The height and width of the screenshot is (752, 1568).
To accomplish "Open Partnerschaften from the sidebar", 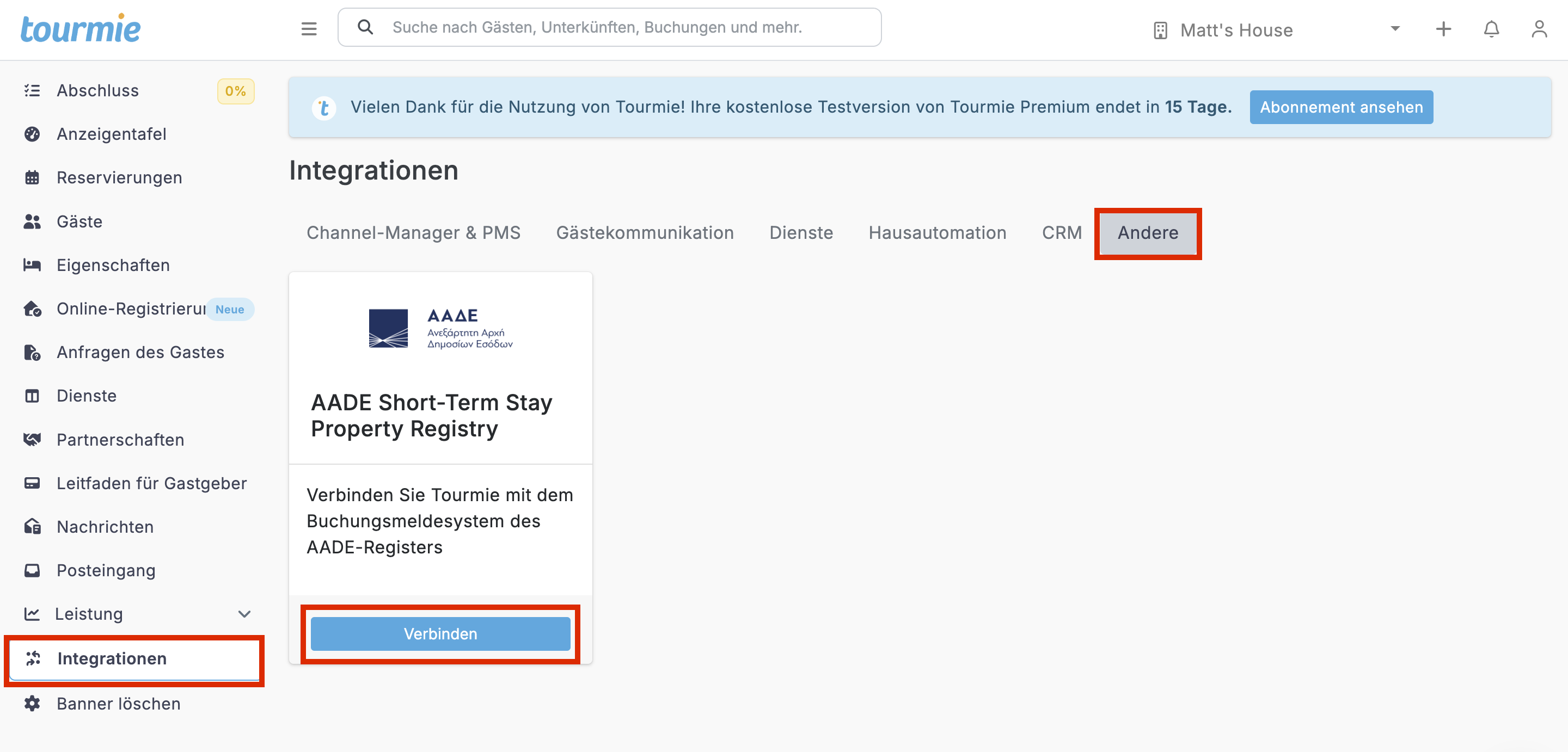I will 120,439.
